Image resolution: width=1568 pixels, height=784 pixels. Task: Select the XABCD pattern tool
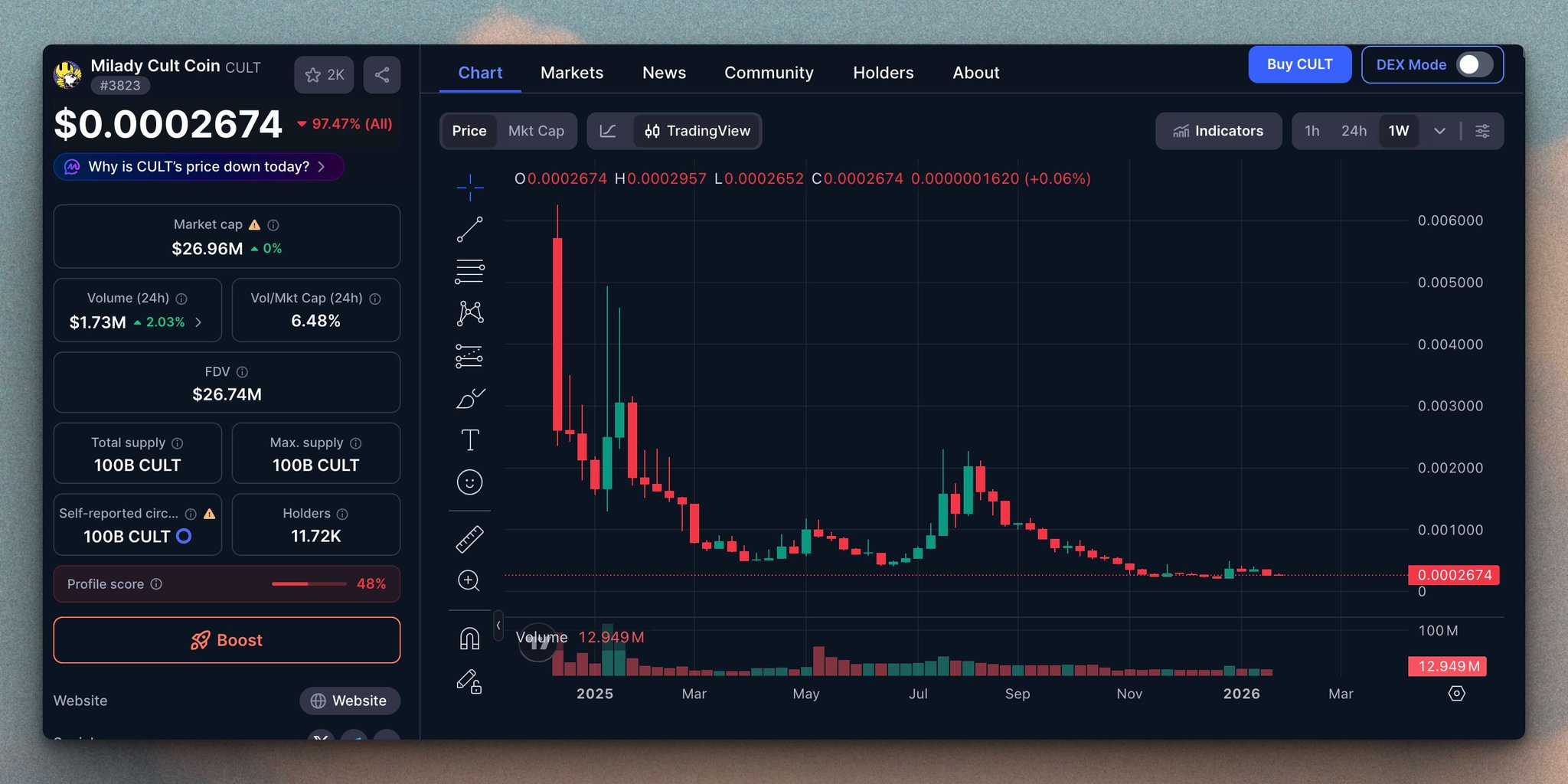(469, 313)
